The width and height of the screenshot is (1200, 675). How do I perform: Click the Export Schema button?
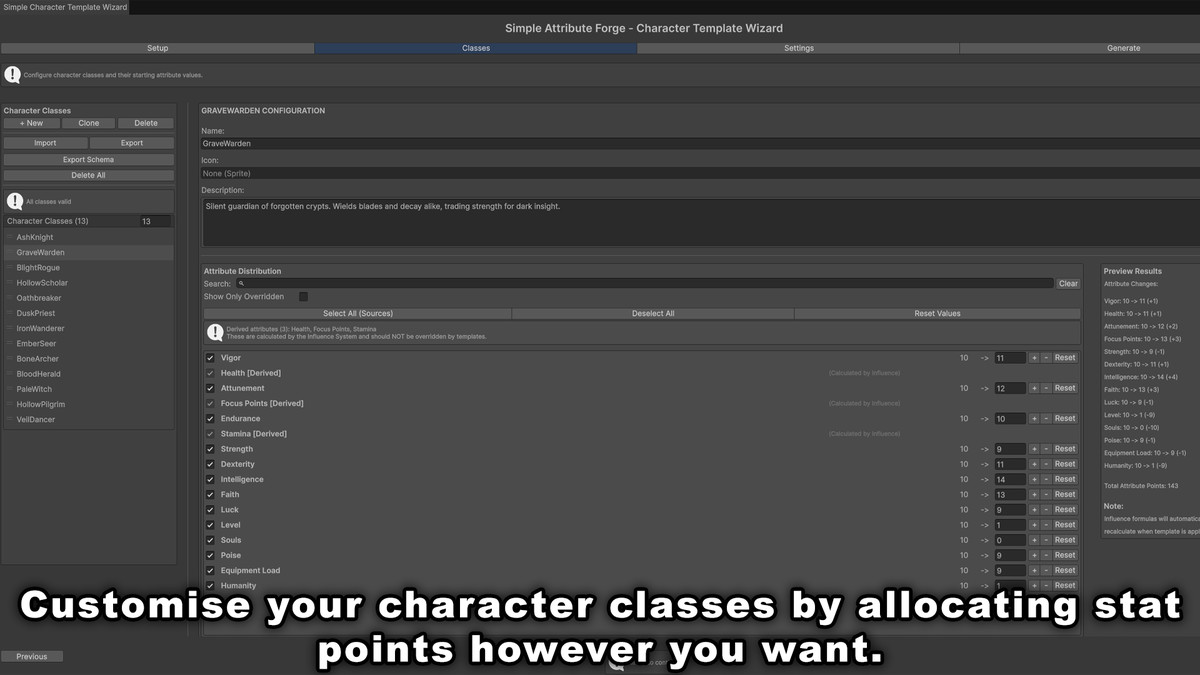coord(88,158)
